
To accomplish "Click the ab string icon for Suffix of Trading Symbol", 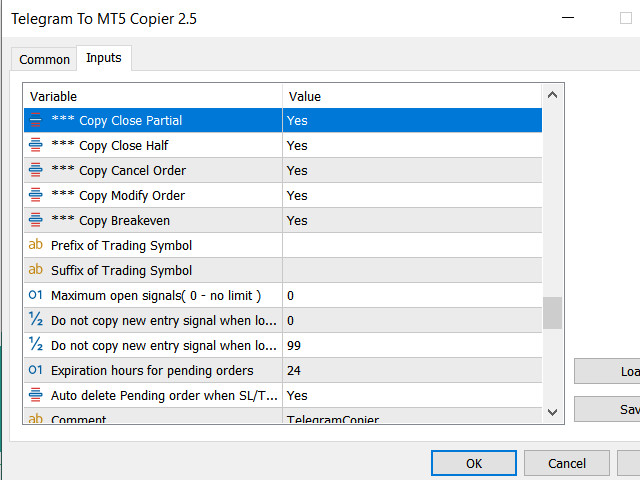I will 36,269.
